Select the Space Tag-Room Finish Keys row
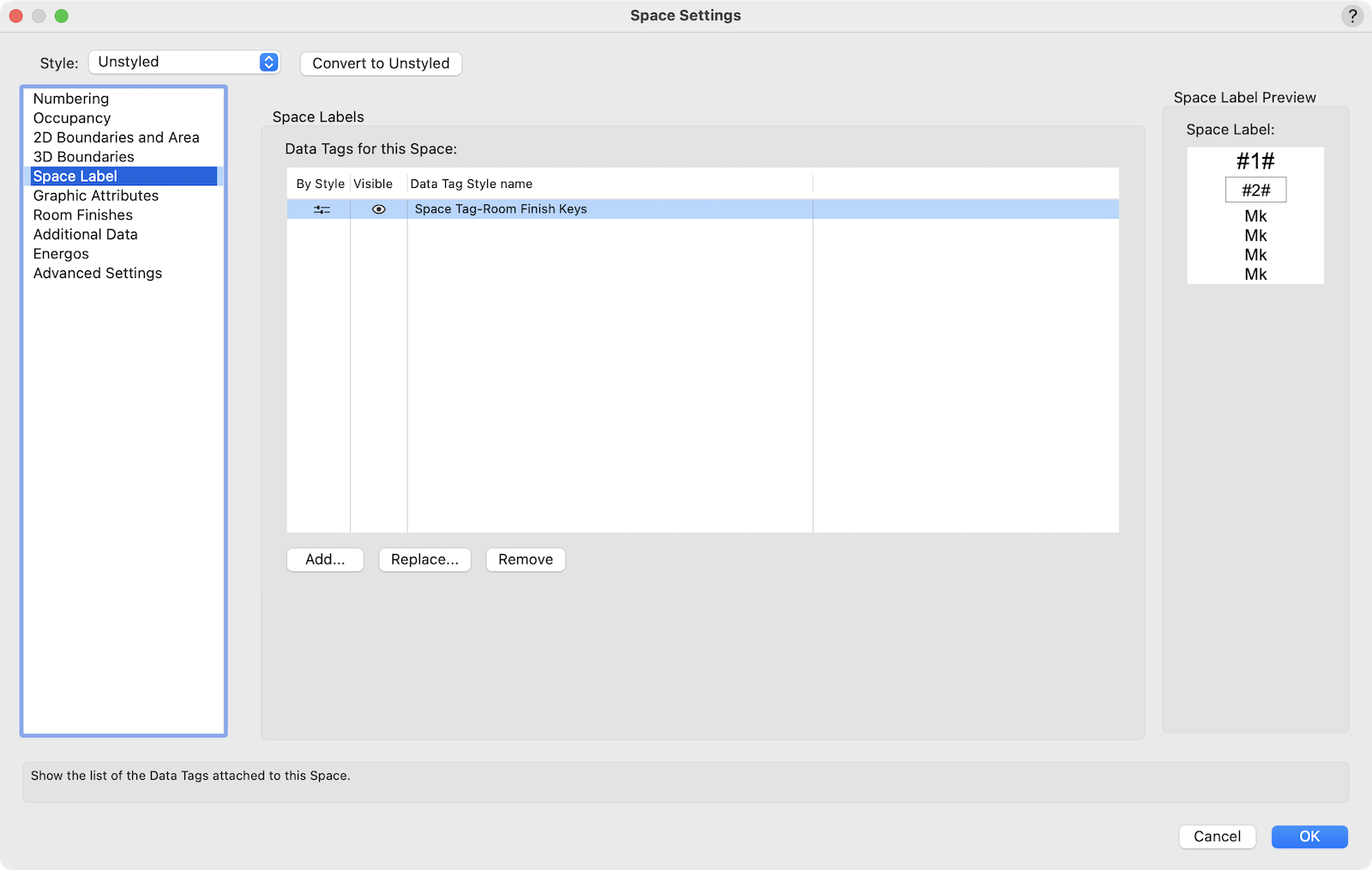 [x=501, y=209]
